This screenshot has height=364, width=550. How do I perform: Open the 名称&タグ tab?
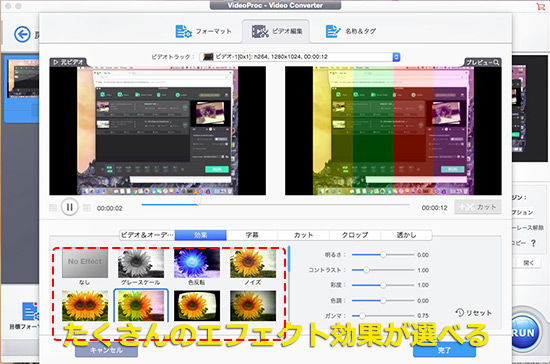pos(350,31)
